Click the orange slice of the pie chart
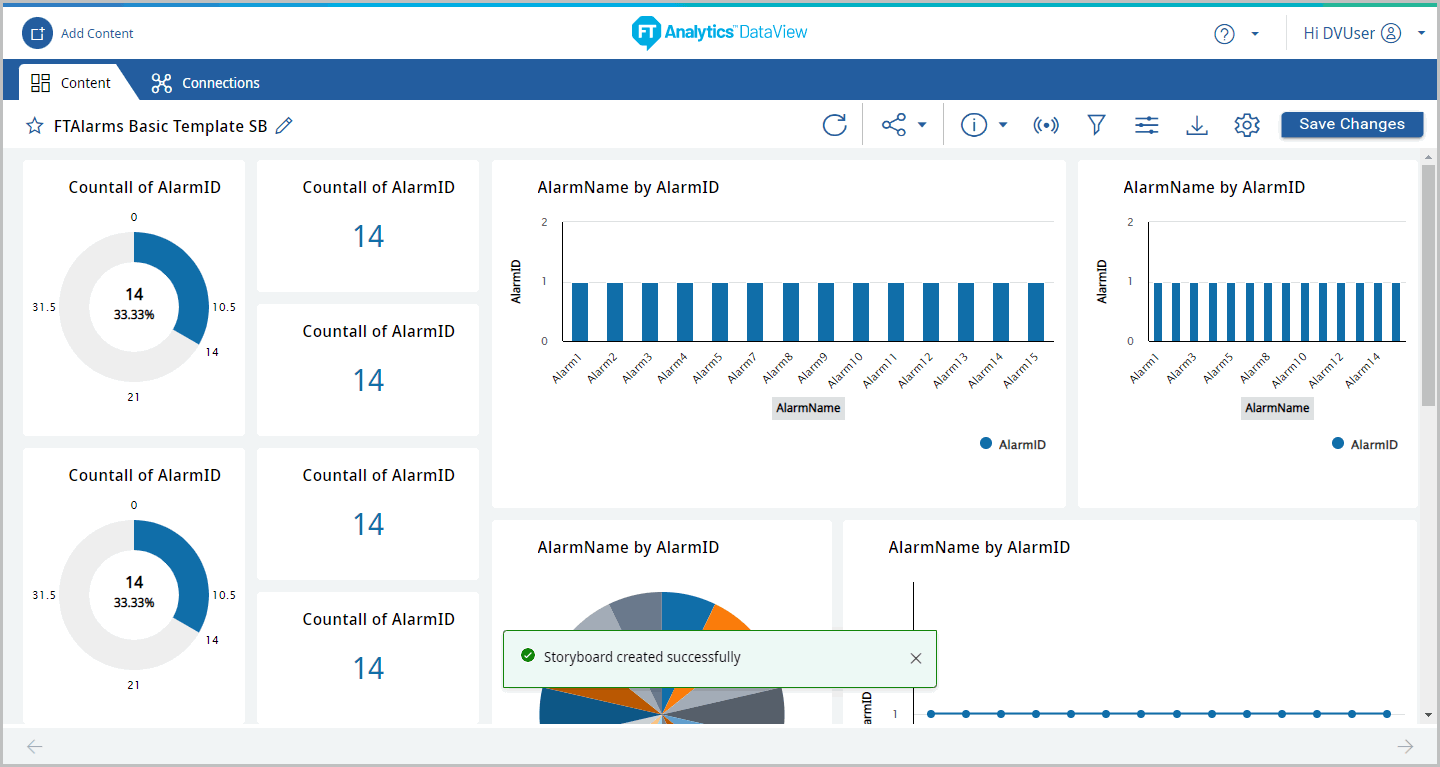 click(727, 617)
